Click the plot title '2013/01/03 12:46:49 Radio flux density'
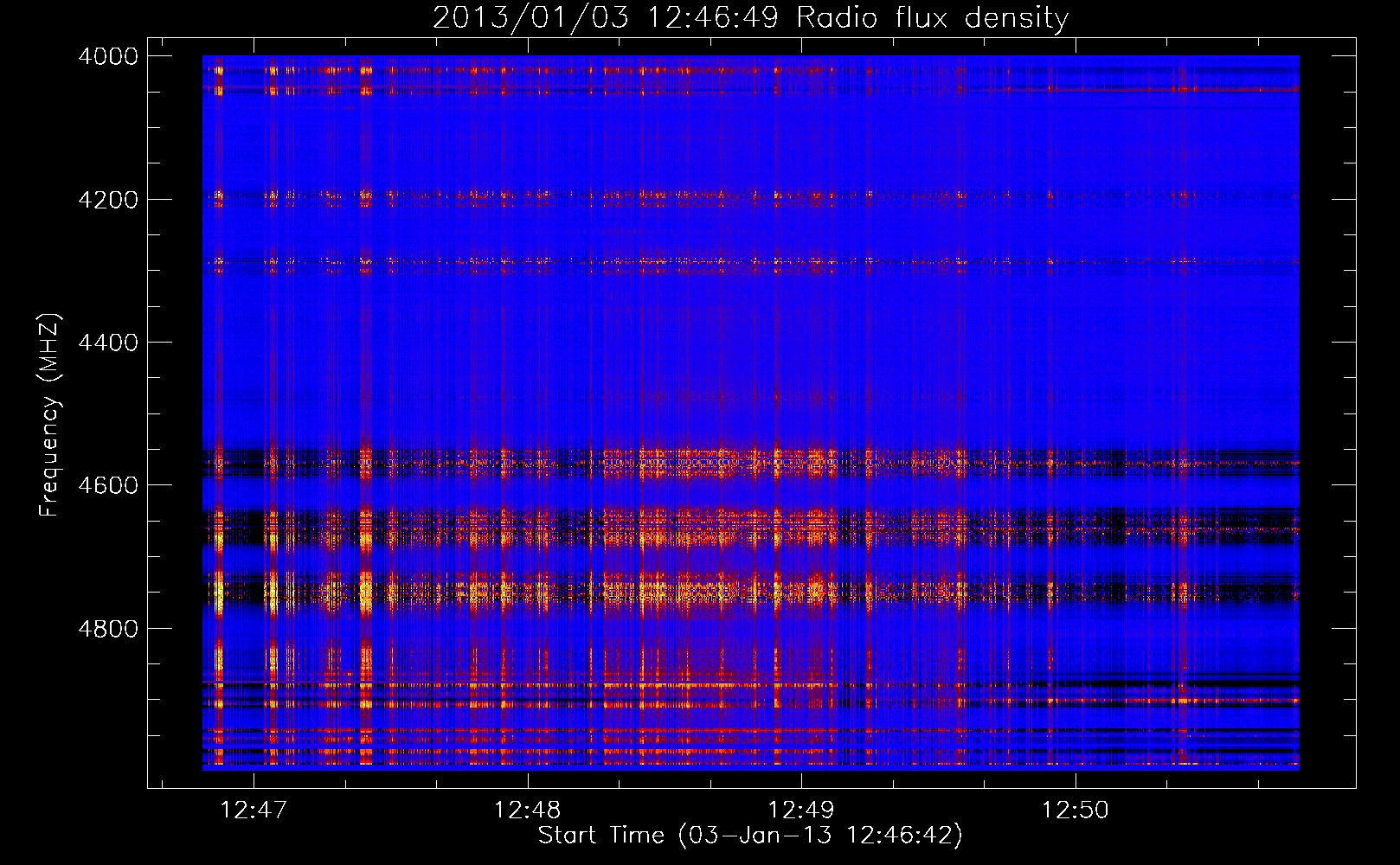 [750, 17]
